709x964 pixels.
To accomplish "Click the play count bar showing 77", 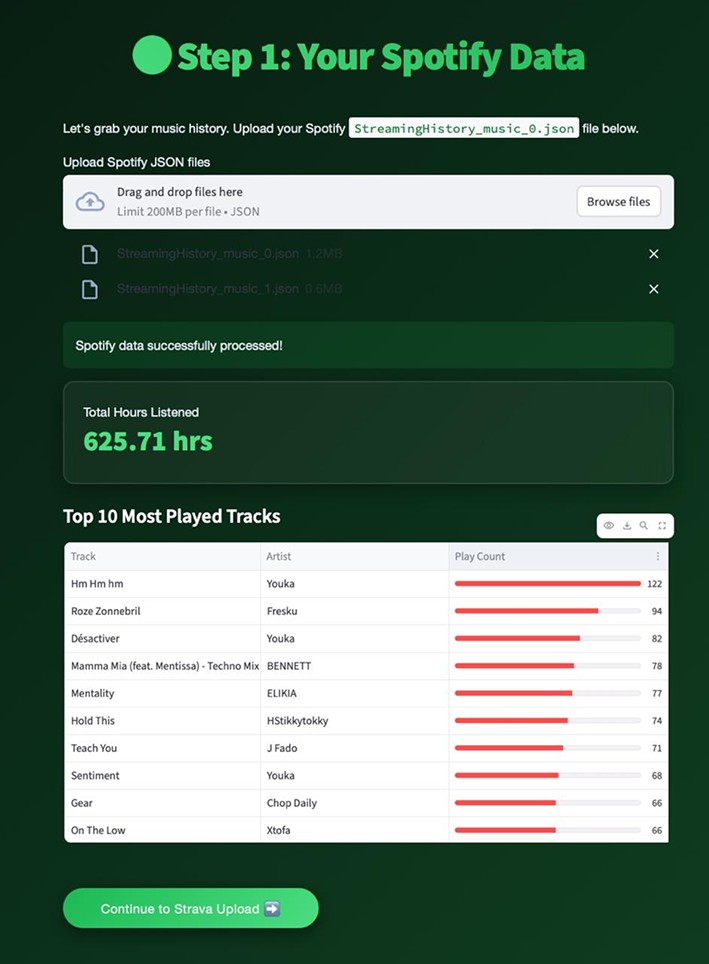I will pyautogui.click(x=547, y=693).
